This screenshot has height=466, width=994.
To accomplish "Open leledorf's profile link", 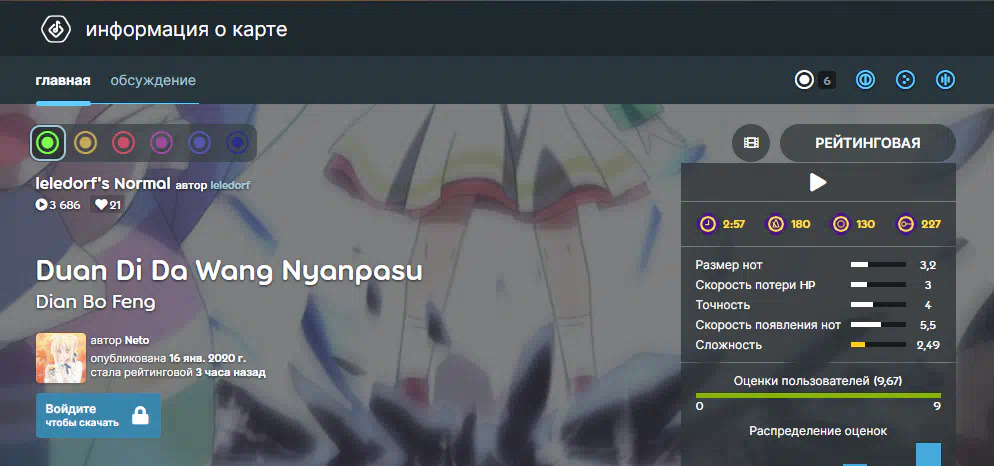I will (x=230, y=185).
